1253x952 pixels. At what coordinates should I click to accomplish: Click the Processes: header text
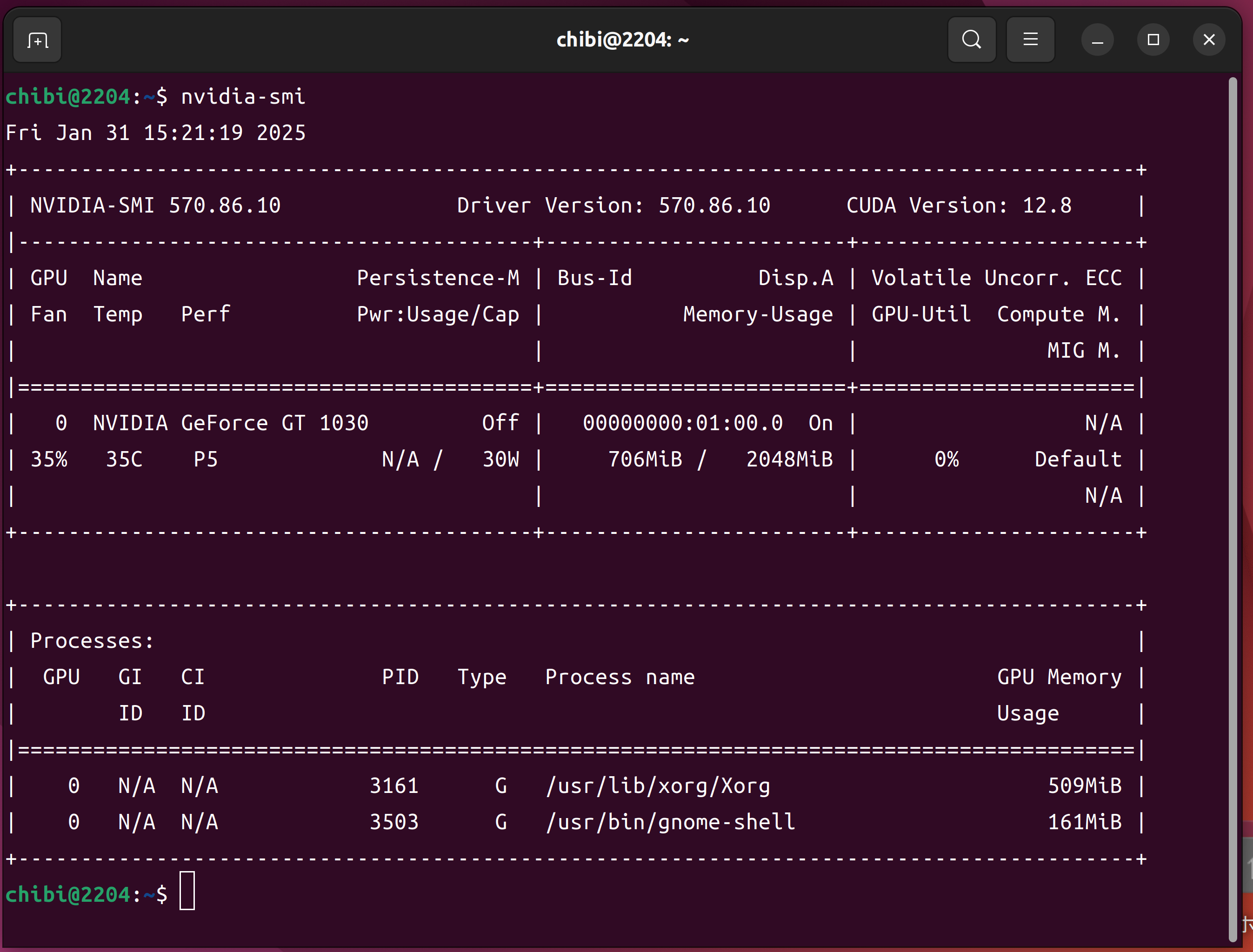tap(92, 640)
